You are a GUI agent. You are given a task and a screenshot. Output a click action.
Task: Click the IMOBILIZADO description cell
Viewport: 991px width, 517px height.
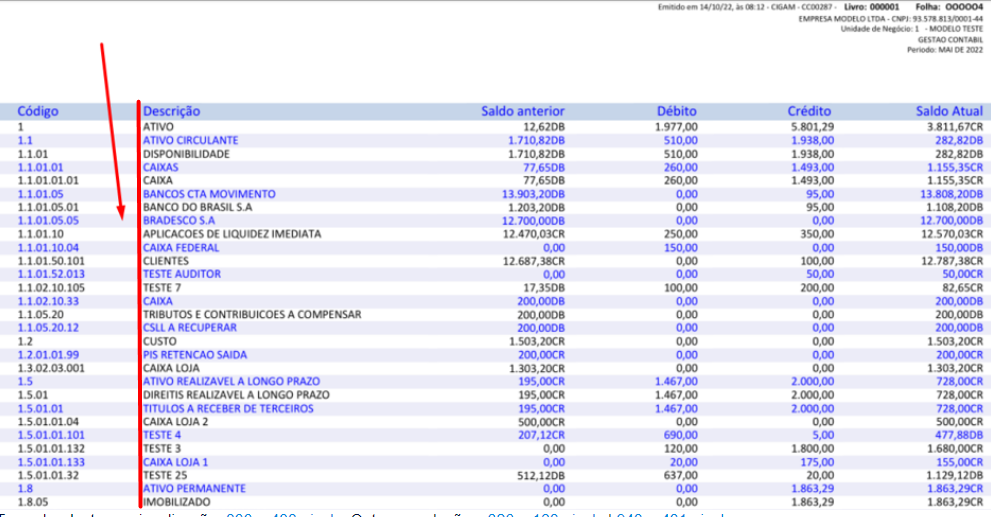point(177,502)
